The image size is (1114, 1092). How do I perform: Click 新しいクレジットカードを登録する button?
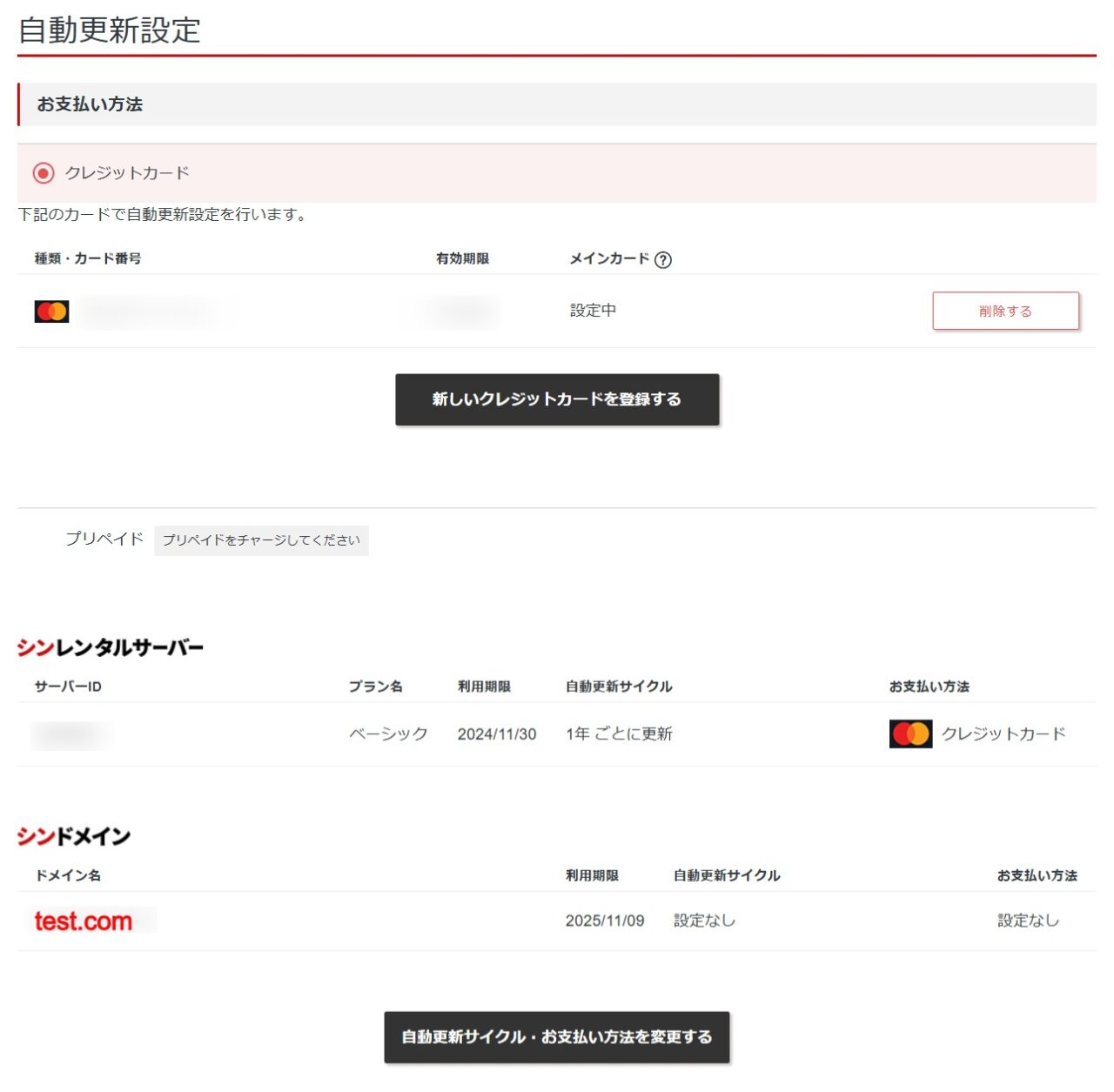click(x=557, y=399)
